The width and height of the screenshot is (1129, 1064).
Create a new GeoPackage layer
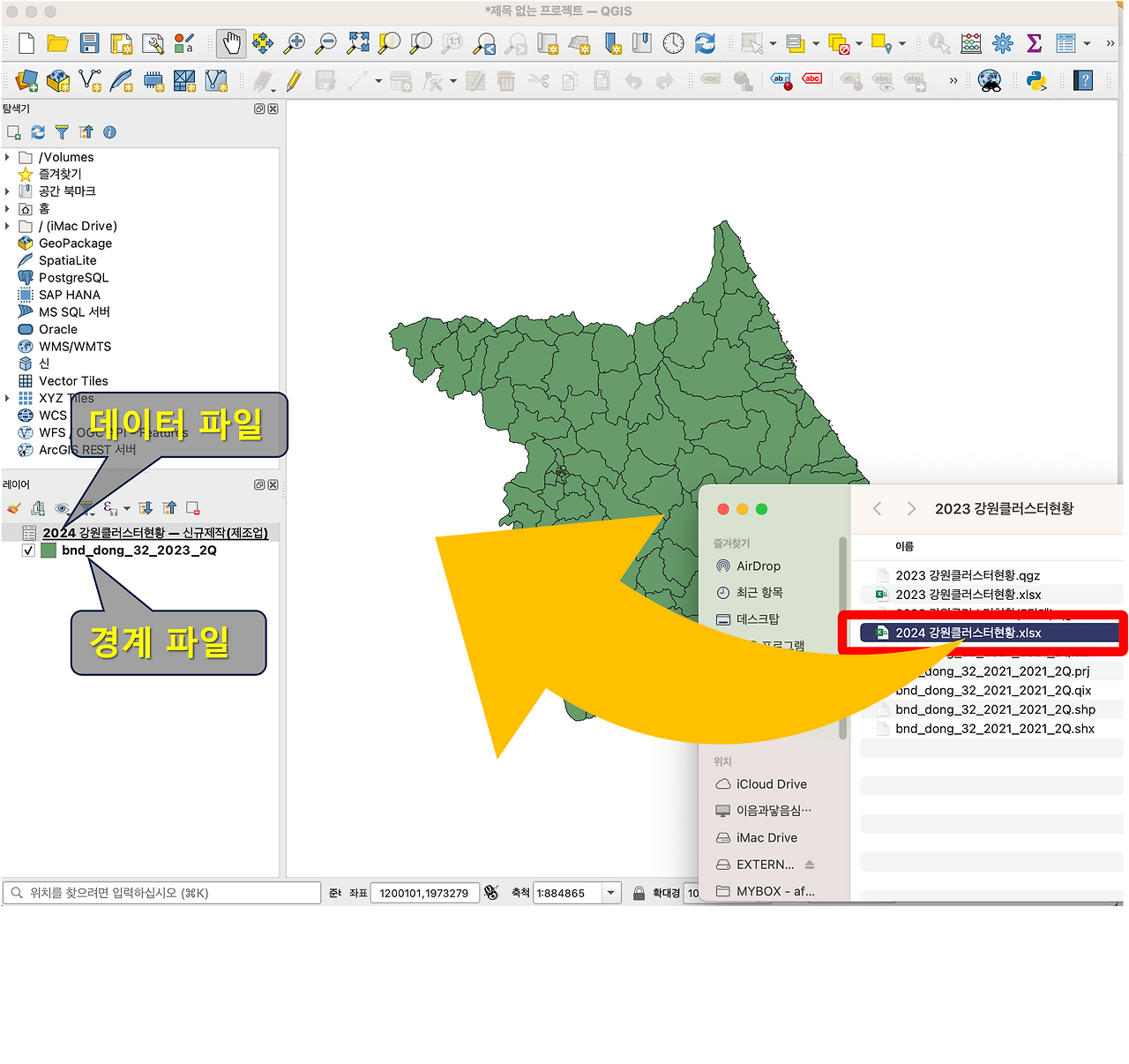57,80
